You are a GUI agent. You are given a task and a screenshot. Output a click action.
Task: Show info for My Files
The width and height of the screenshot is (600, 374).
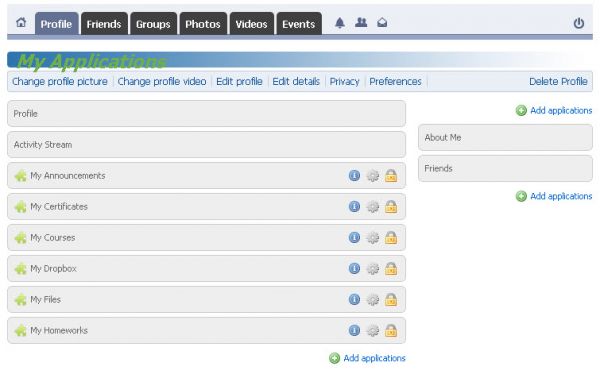point(354,299)
